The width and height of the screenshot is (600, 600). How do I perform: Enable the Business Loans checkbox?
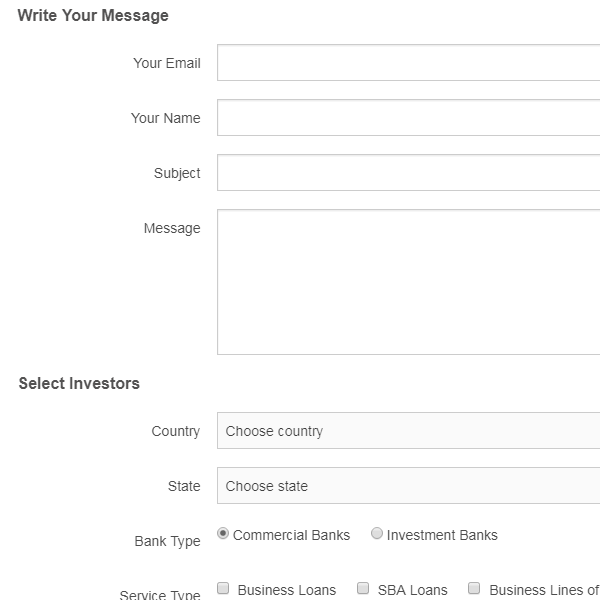click(x=224, y=589)
